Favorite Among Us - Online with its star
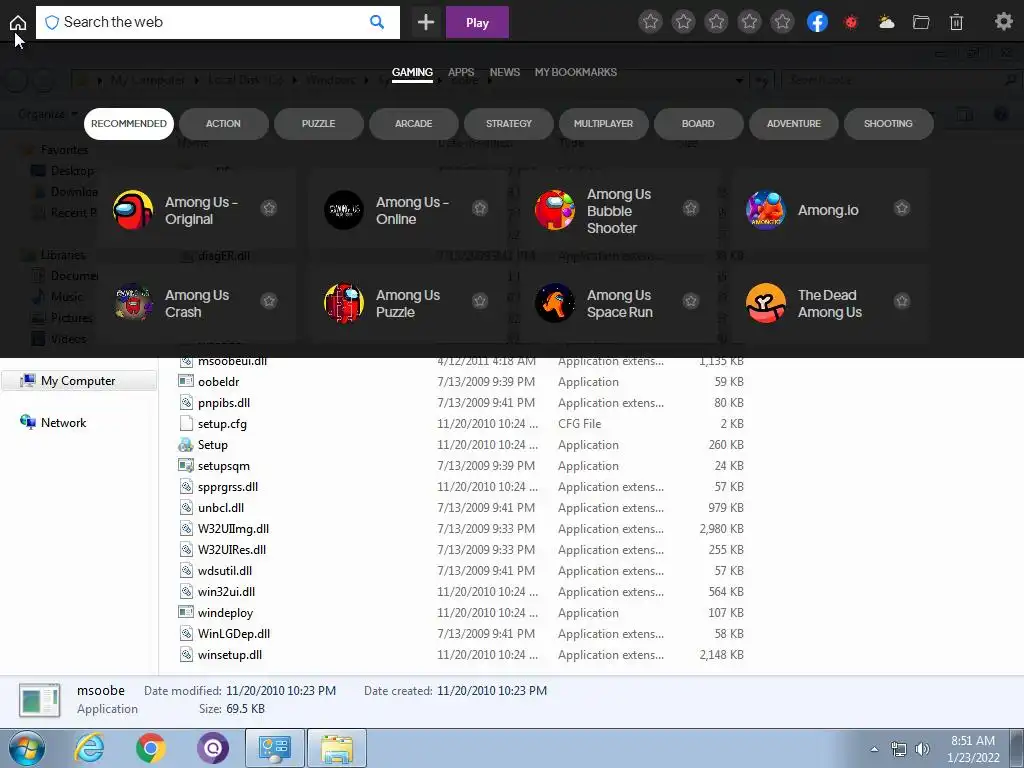 (479, 208)
